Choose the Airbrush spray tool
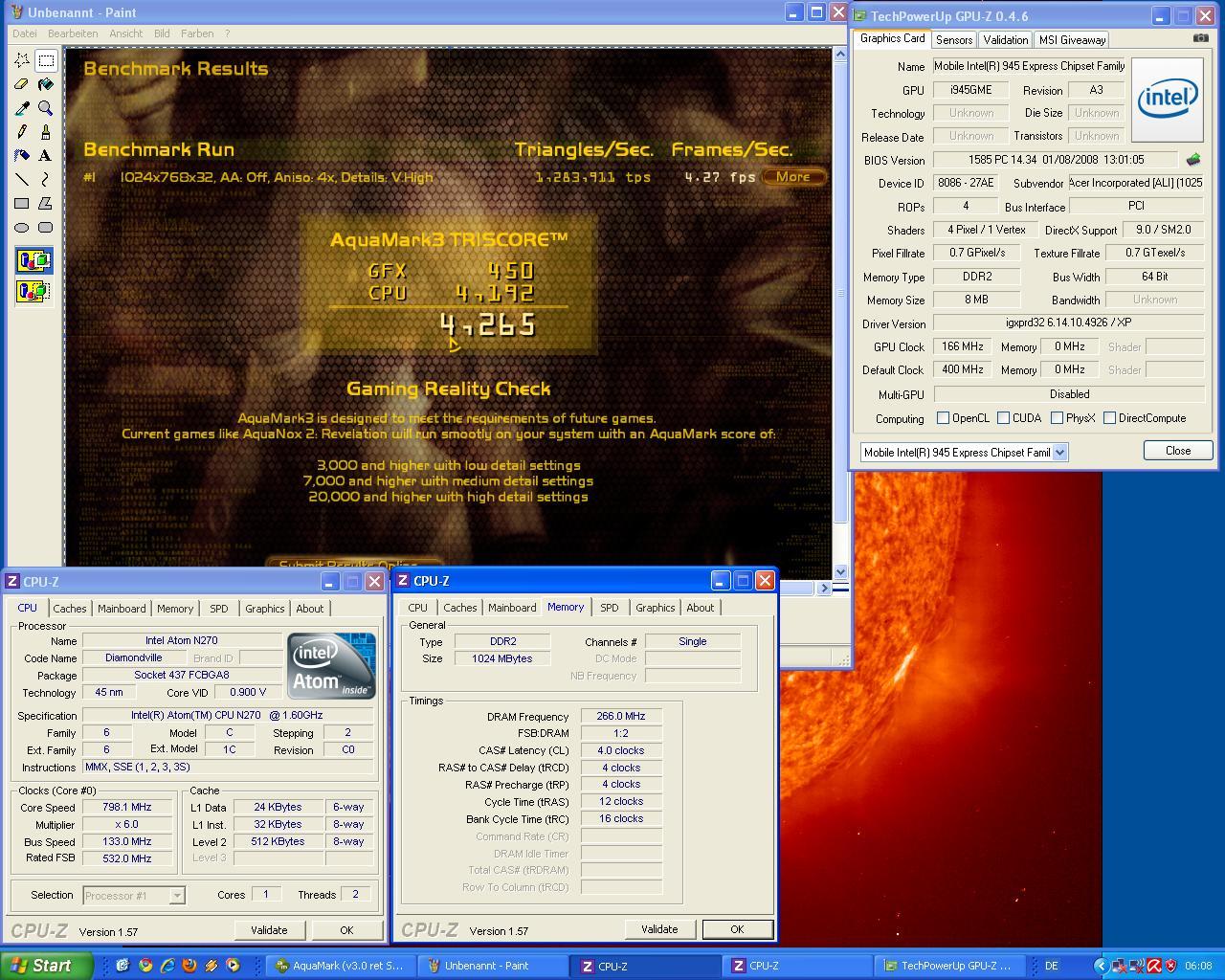 tap(22, 156)
